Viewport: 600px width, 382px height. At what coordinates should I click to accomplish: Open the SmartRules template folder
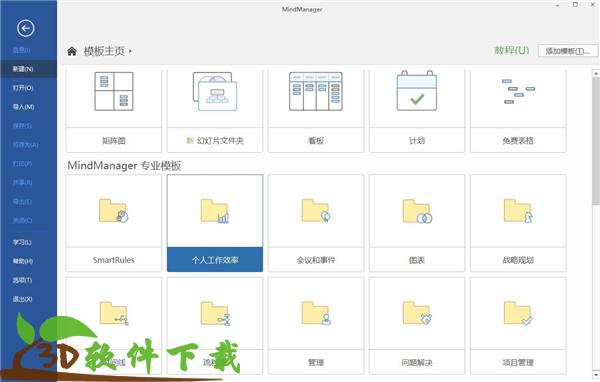click(x=114, y=223)
